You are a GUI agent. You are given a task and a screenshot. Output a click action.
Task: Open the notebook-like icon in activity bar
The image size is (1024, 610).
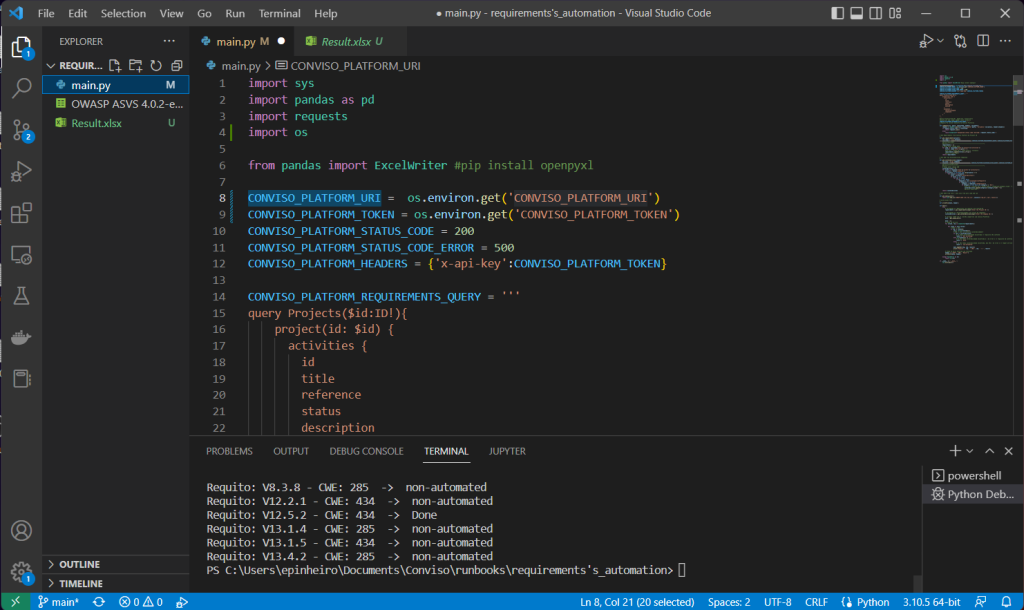21,379
